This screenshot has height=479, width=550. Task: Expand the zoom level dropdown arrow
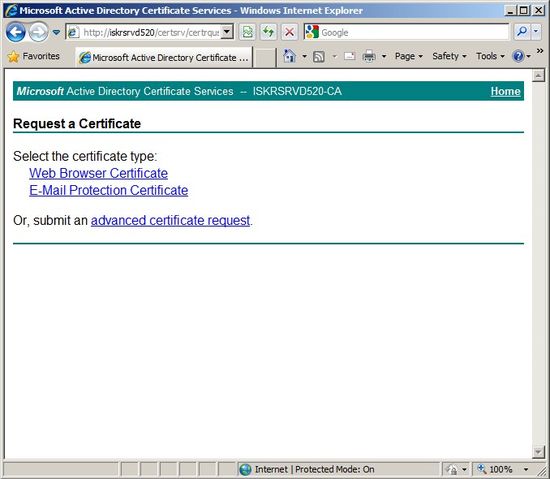point(526,469)
